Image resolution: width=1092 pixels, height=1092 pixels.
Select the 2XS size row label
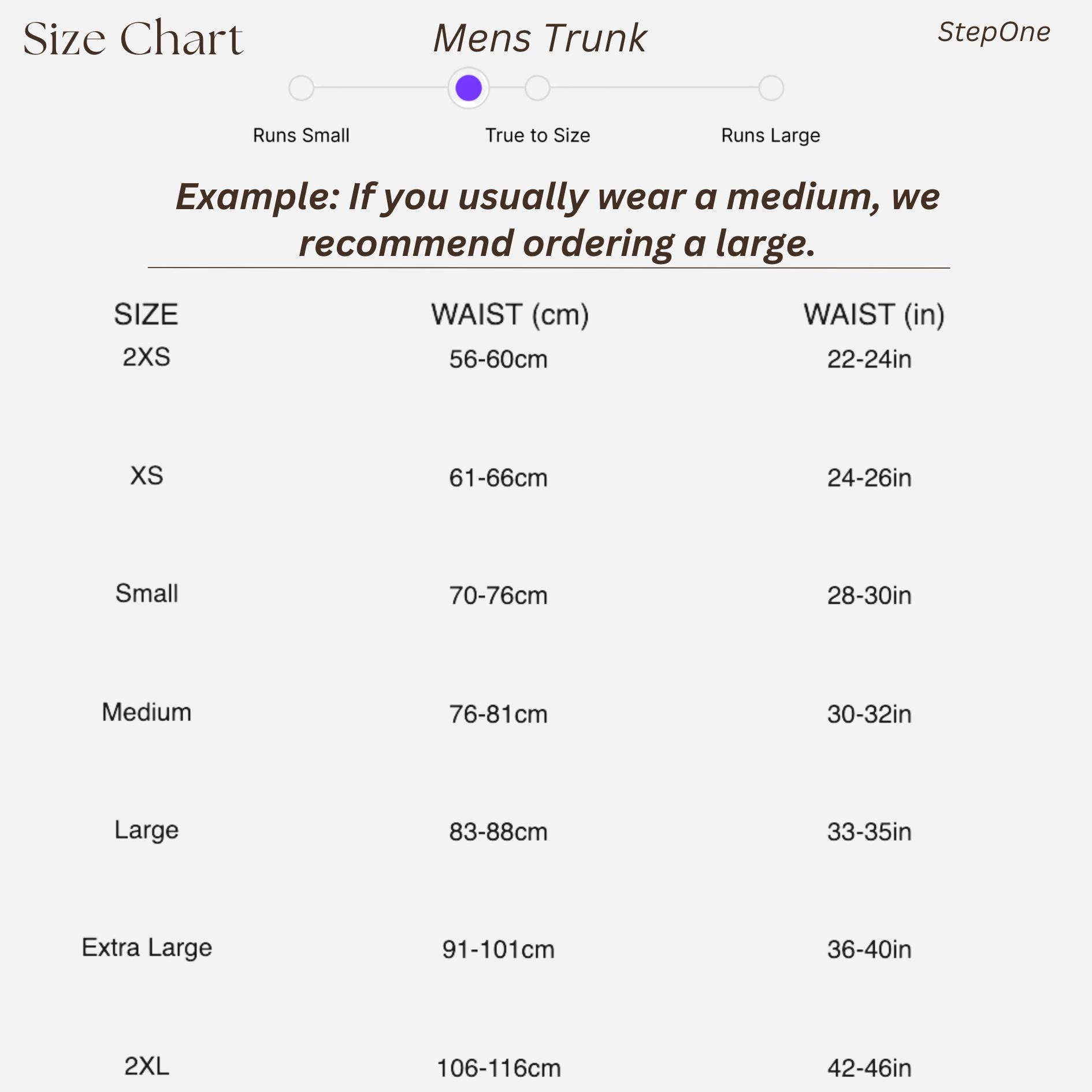pos(146,357)
